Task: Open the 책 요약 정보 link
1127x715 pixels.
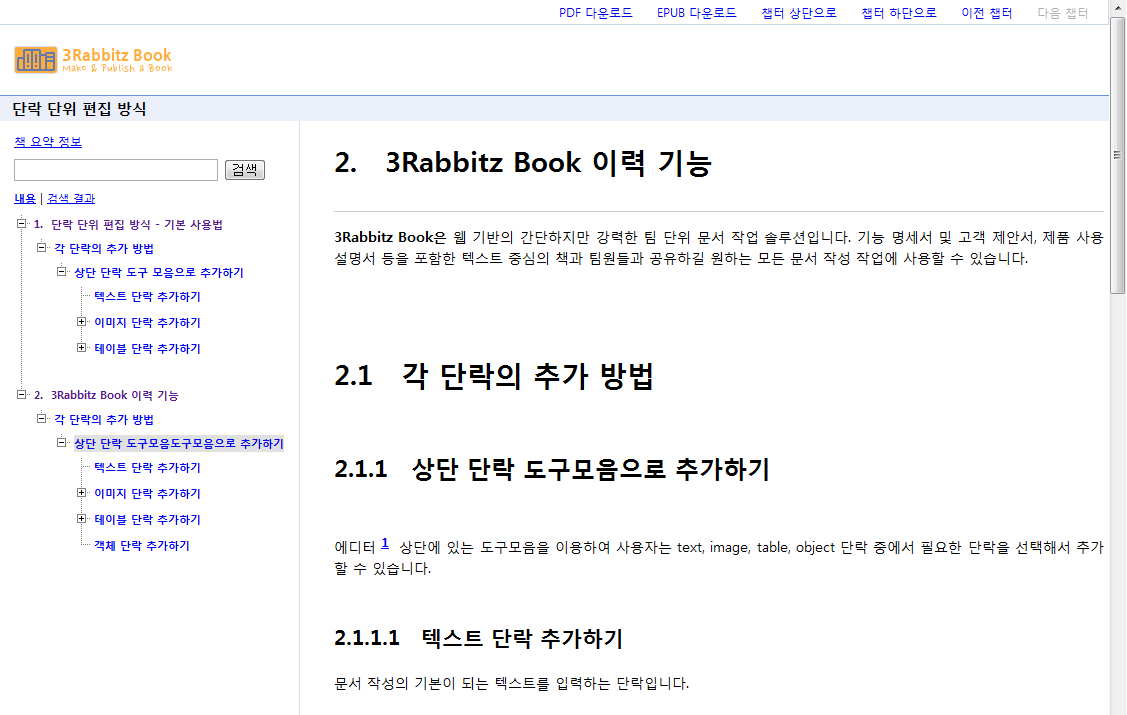Action: 48,142
